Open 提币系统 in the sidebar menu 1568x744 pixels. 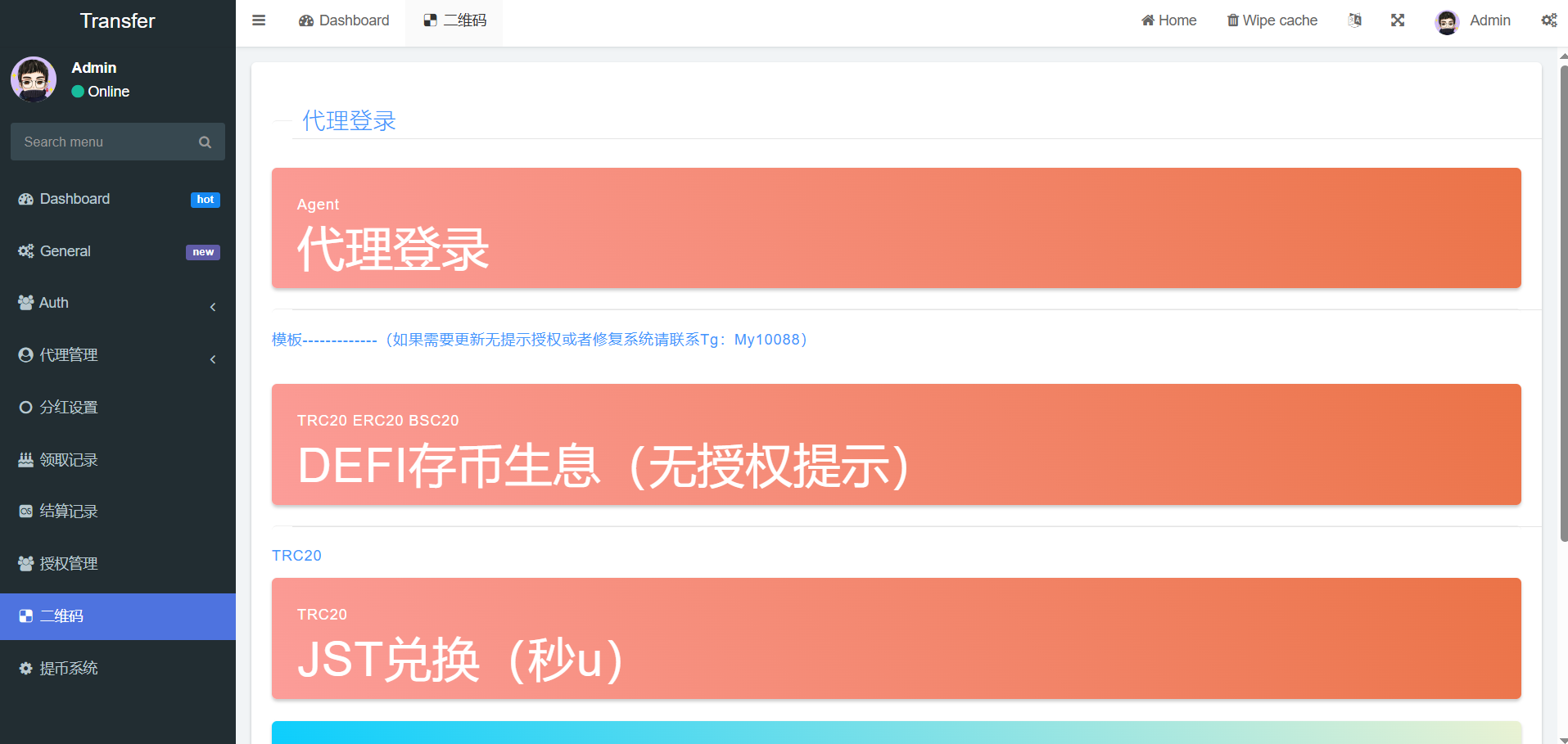(x=118, y=669)
